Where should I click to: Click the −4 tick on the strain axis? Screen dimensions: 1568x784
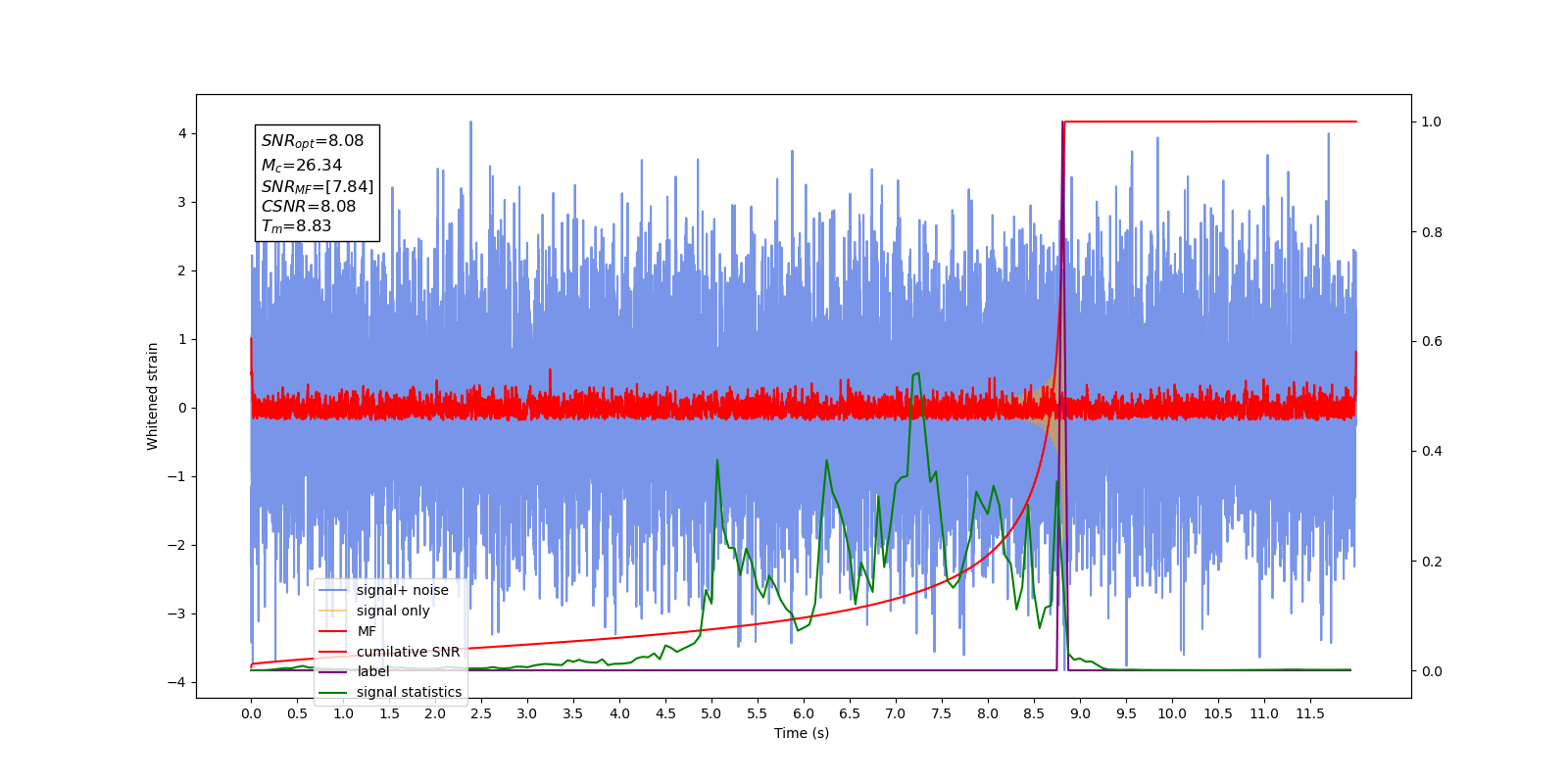pyautogui.click(x=177, y=682)
